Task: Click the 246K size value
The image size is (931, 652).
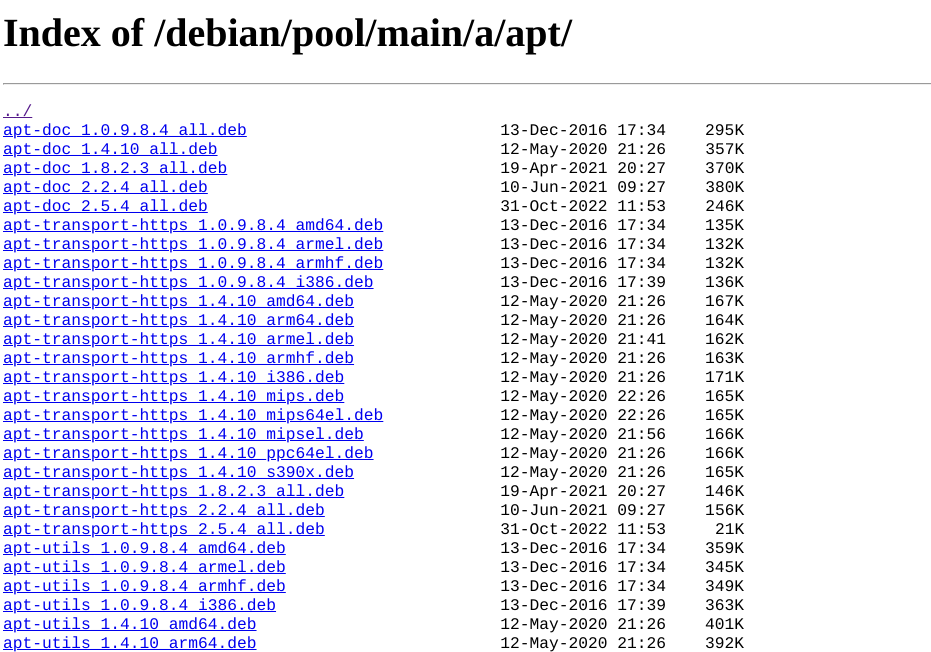Action: click(724, 206)
